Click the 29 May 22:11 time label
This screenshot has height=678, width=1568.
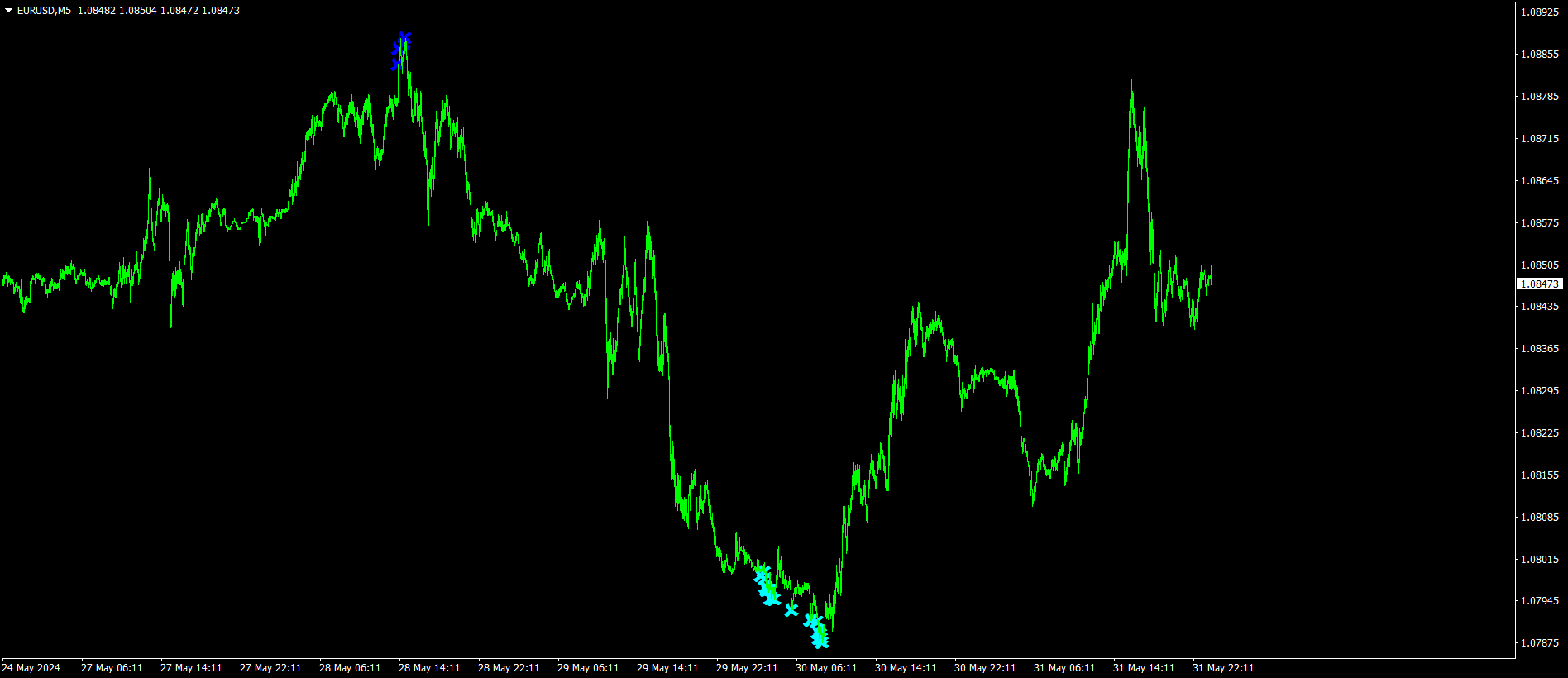747,668
